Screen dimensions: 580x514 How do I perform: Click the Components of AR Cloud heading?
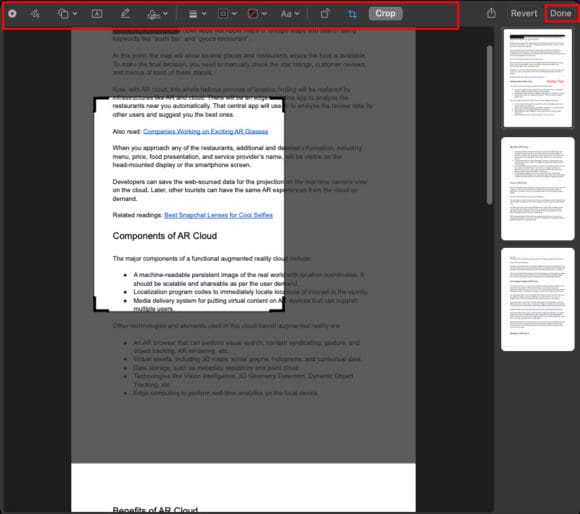[165, 236]
